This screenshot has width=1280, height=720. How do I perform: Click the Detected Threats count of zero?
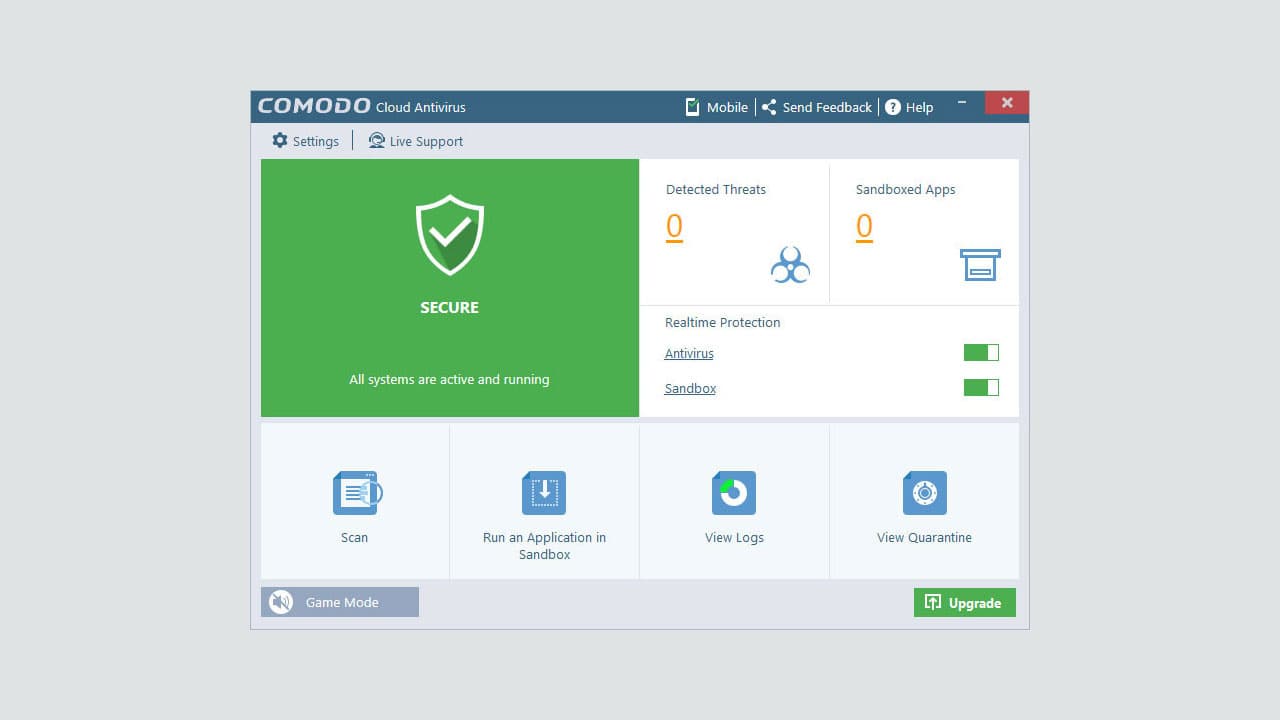tap(674, 227)
